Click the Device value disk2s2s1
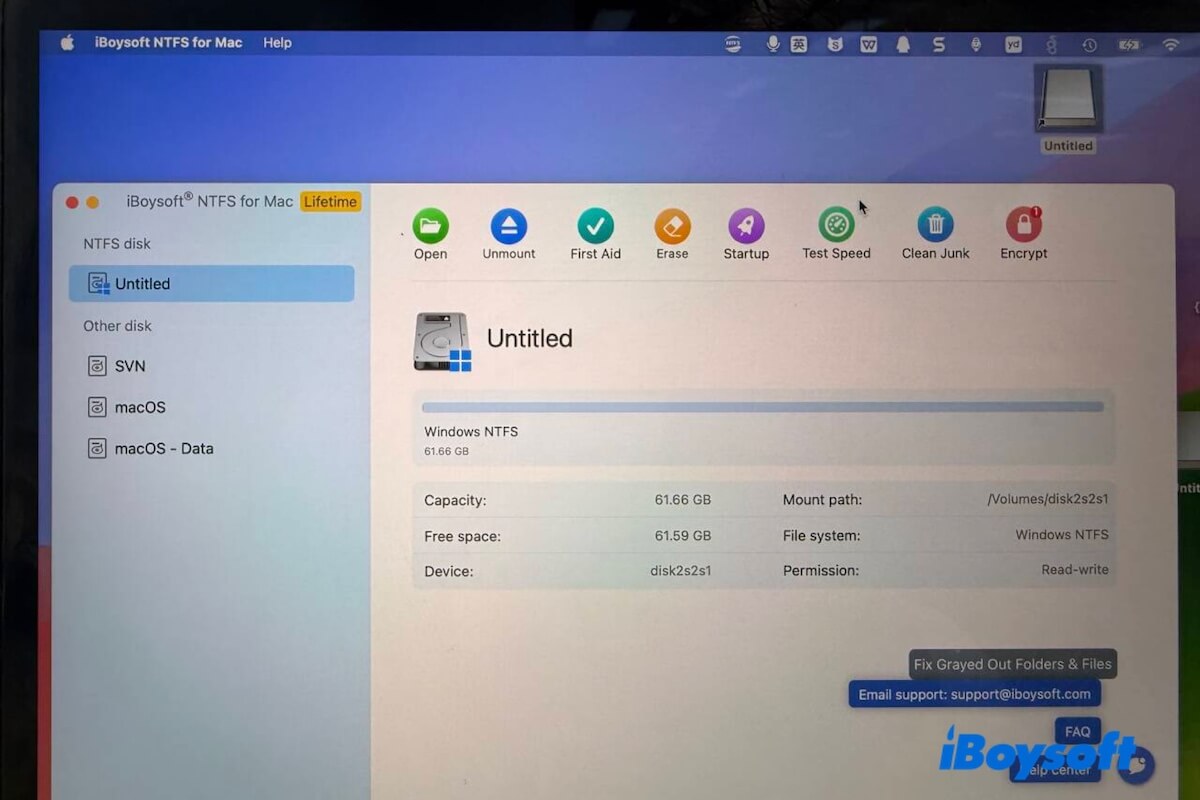The height and width of the screenshot is (800, 1200). click(680, 570)
